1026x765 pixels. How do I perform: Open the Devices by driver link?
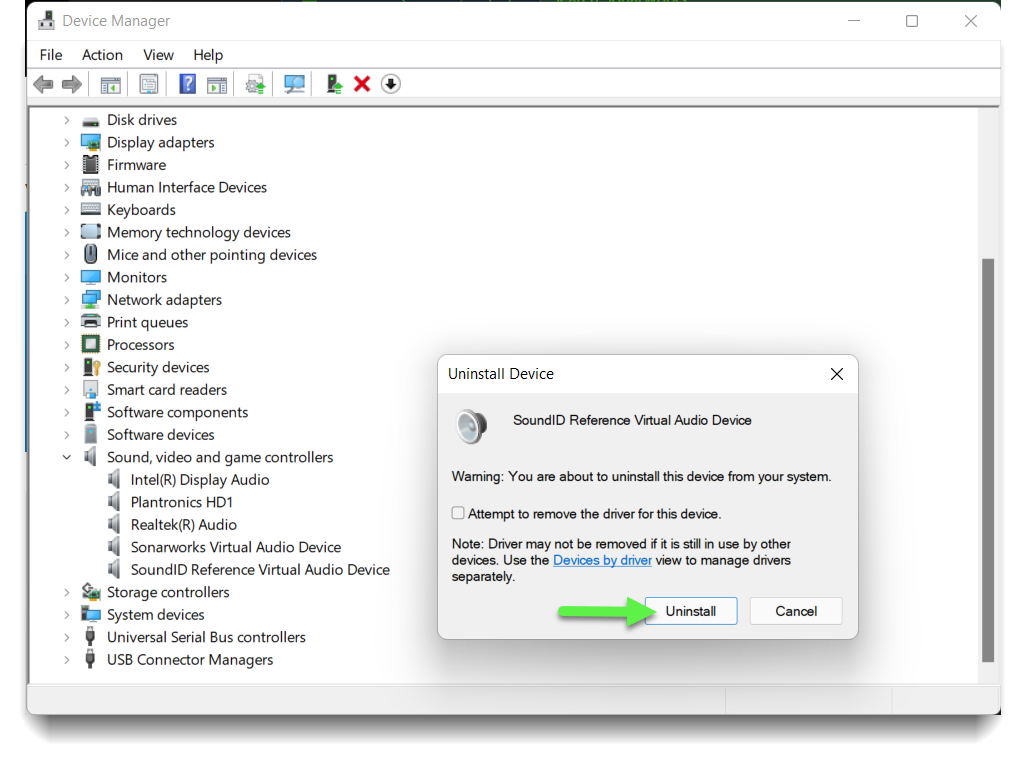(602, 560)
